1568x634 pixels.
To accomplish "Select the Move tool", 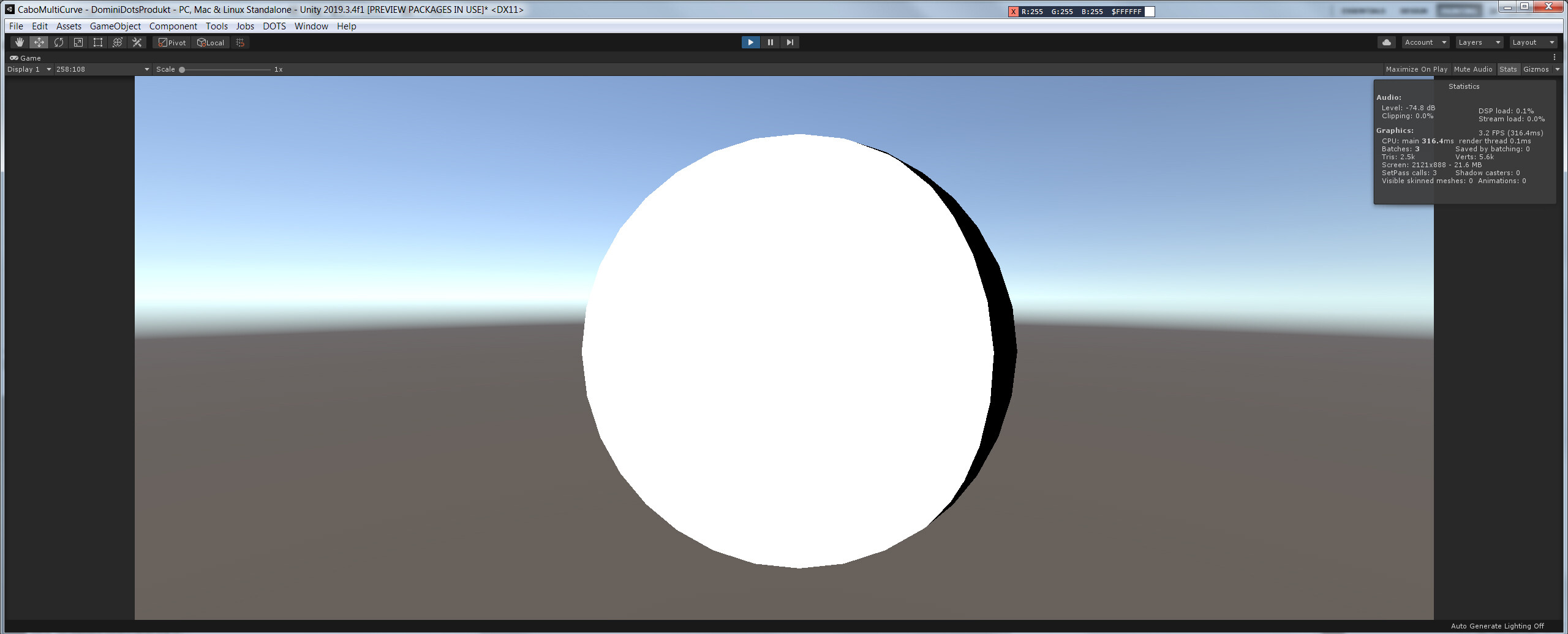I will pos(39,42).
